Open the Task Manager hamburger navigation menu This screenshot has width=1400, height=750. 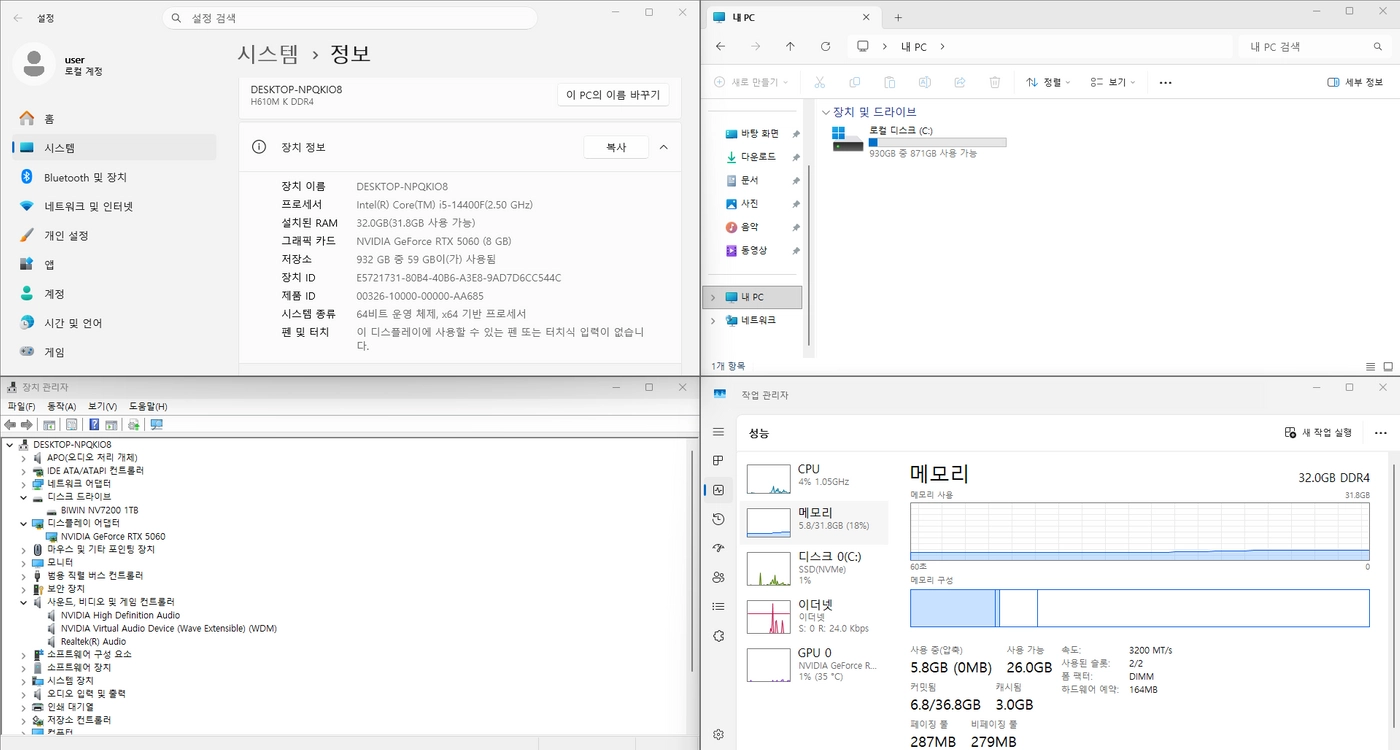(x=718, y=432)
